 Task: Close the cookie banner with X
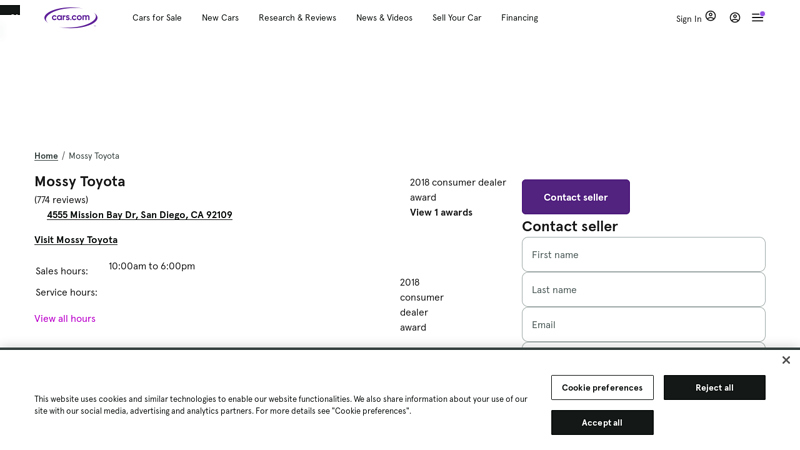coord(786,360)
